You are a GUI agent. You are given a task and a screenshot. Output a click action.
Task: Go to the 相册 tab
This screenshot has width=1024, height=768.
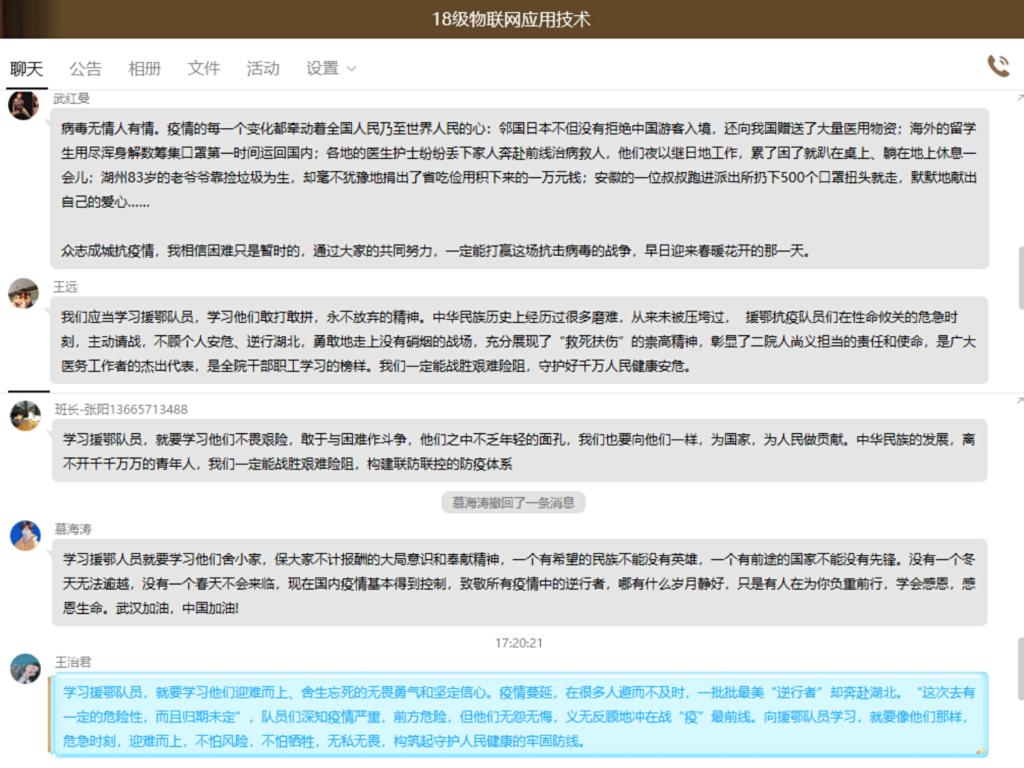(x=144, y=68)
